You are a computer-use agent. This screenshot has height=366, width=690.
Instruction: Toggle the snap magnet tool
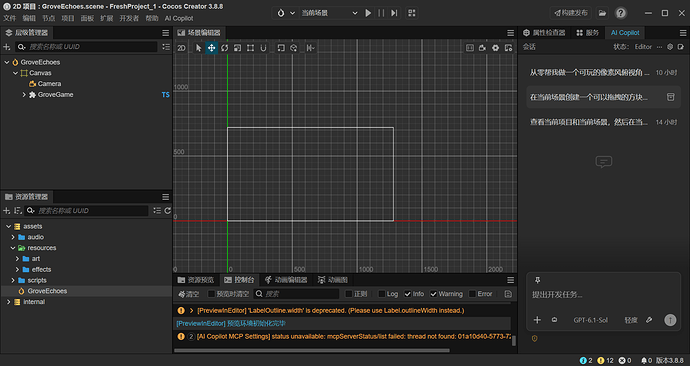[263, 48]
